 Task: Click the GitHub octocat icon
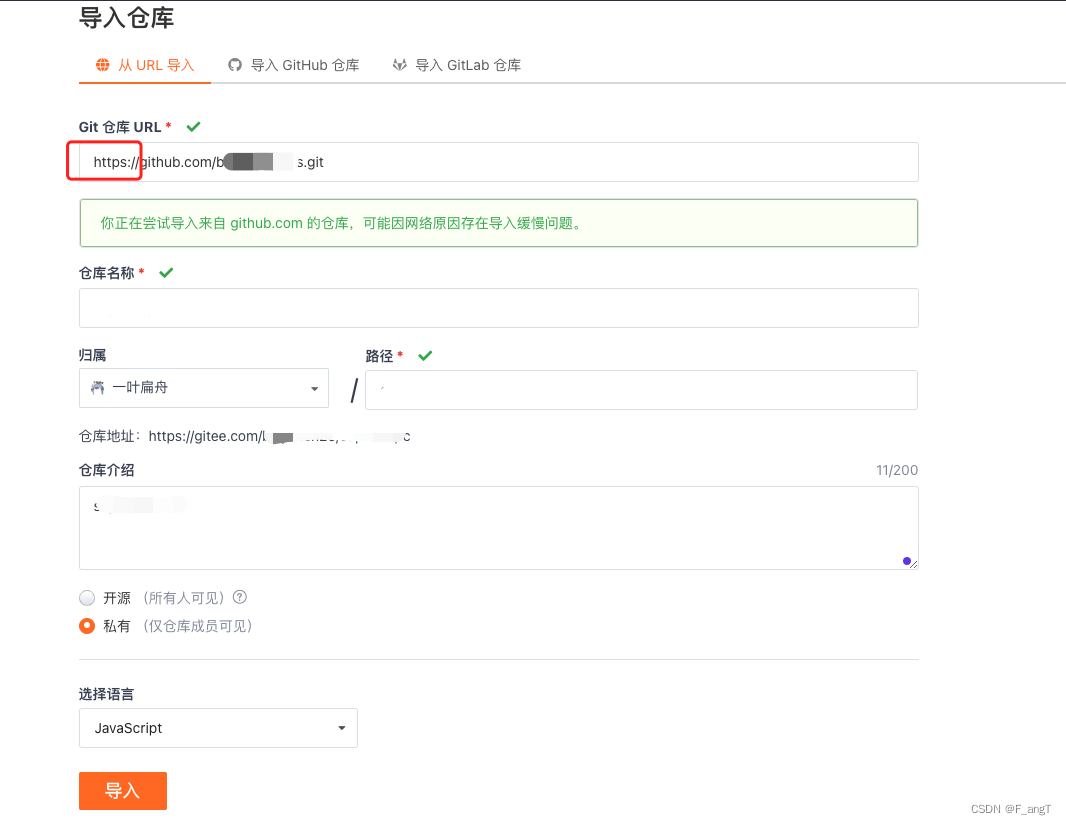click(x=235, y=65)
